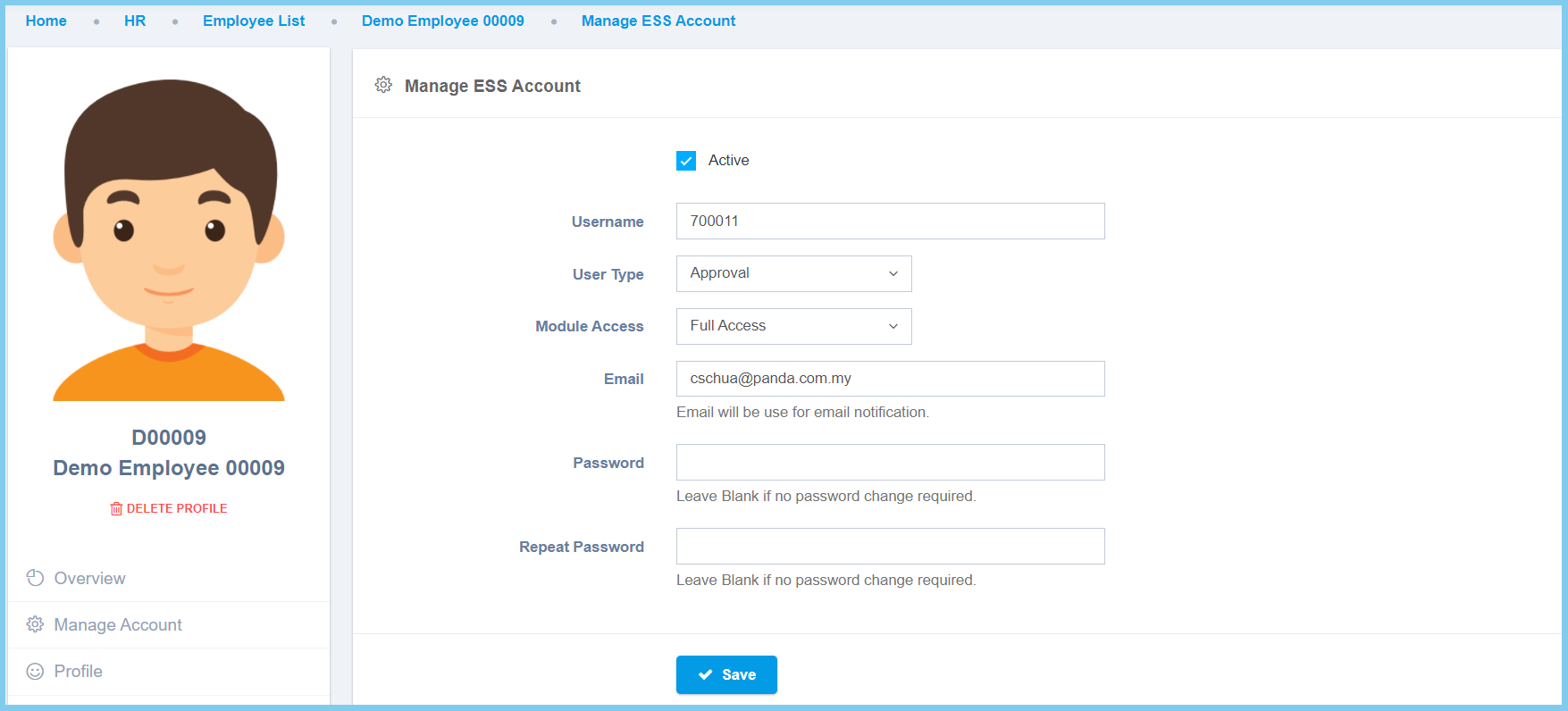Expand the Module Access dropdown

coord(793,326)
